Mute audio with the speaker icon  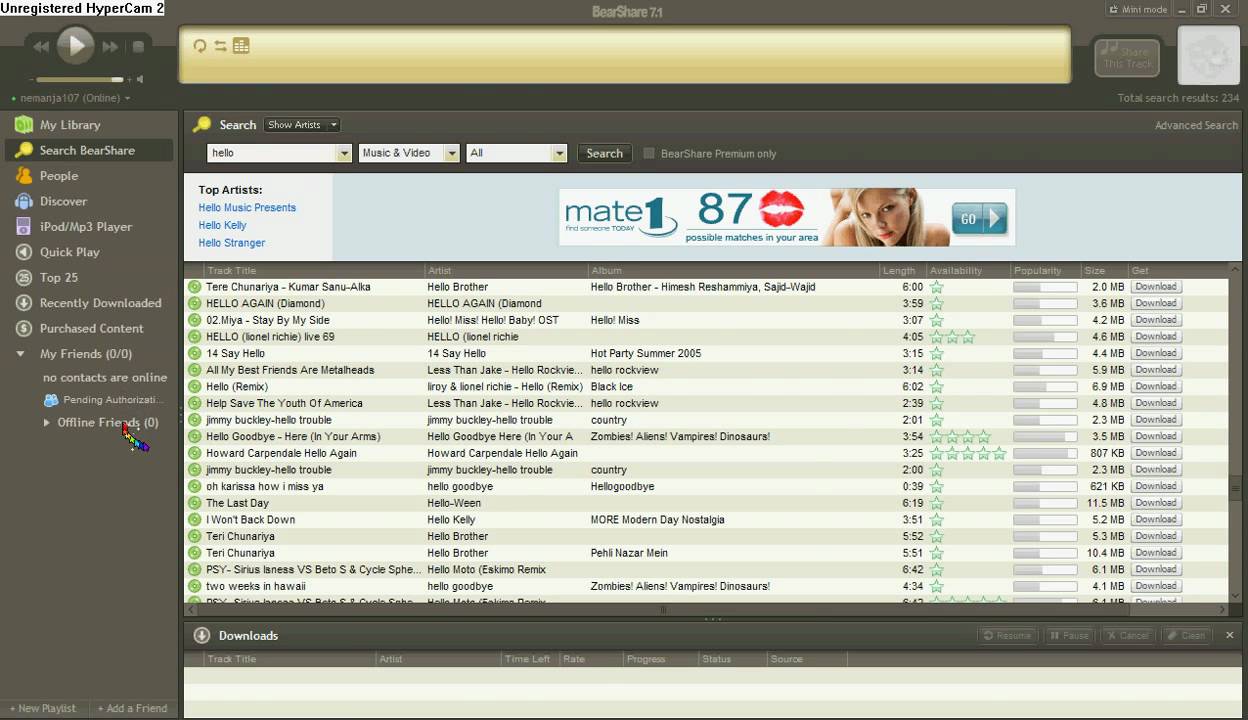point(139,79)
